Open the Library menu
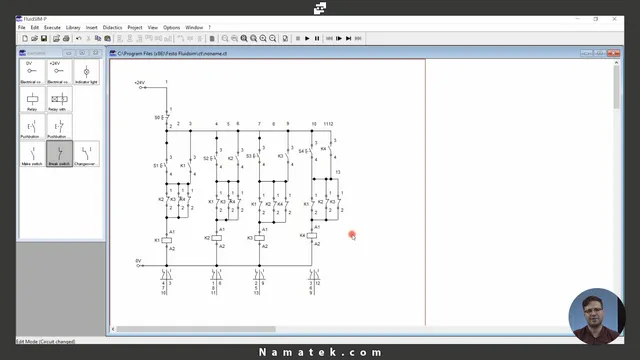This screenshot has width=640, height=360. click(x=73, y=27)
